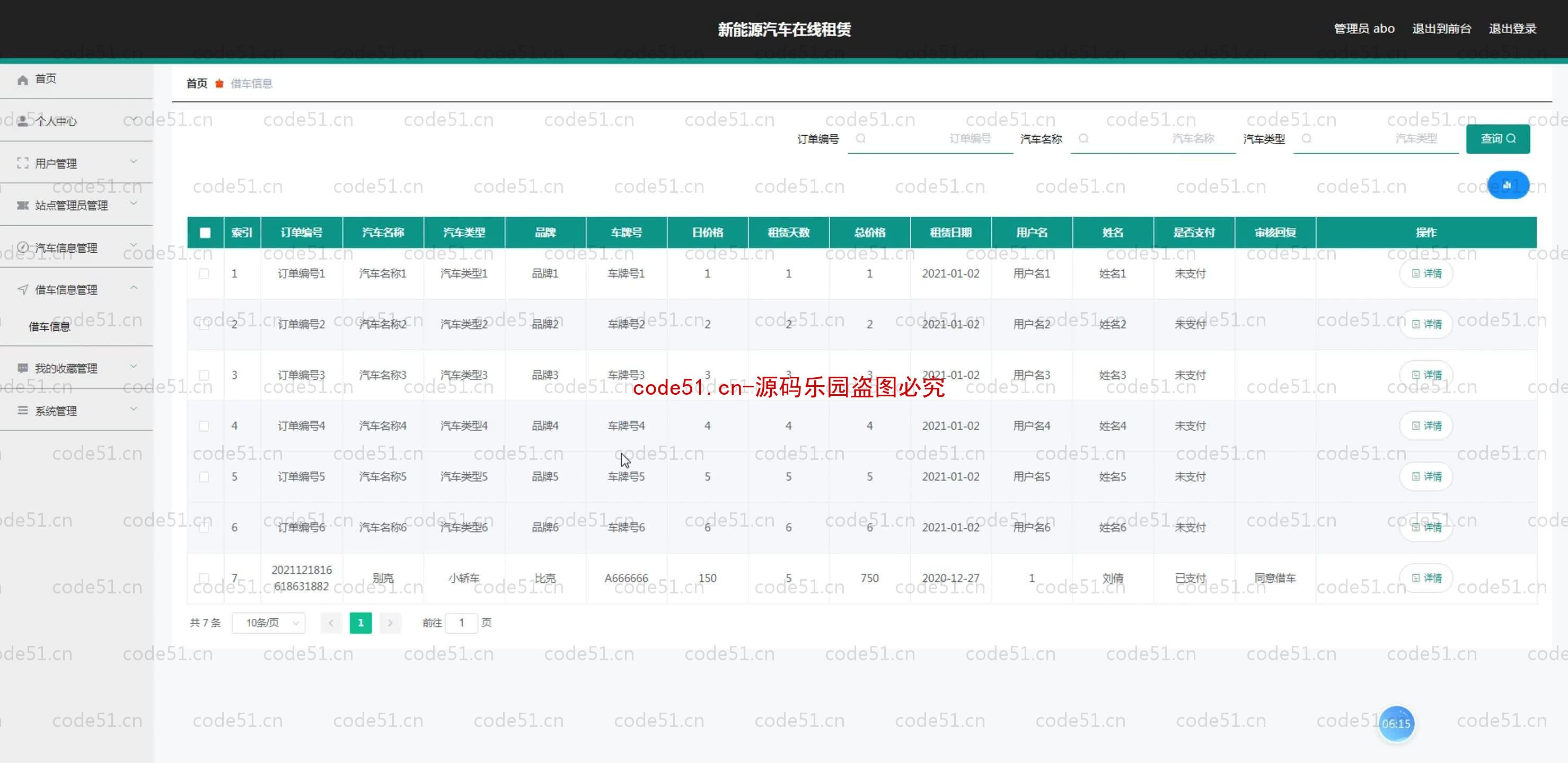The height and width of the screenshot is (763, 1568).
Task: Toggle the select-all header checkbox
Action: (x=205, y=233)
